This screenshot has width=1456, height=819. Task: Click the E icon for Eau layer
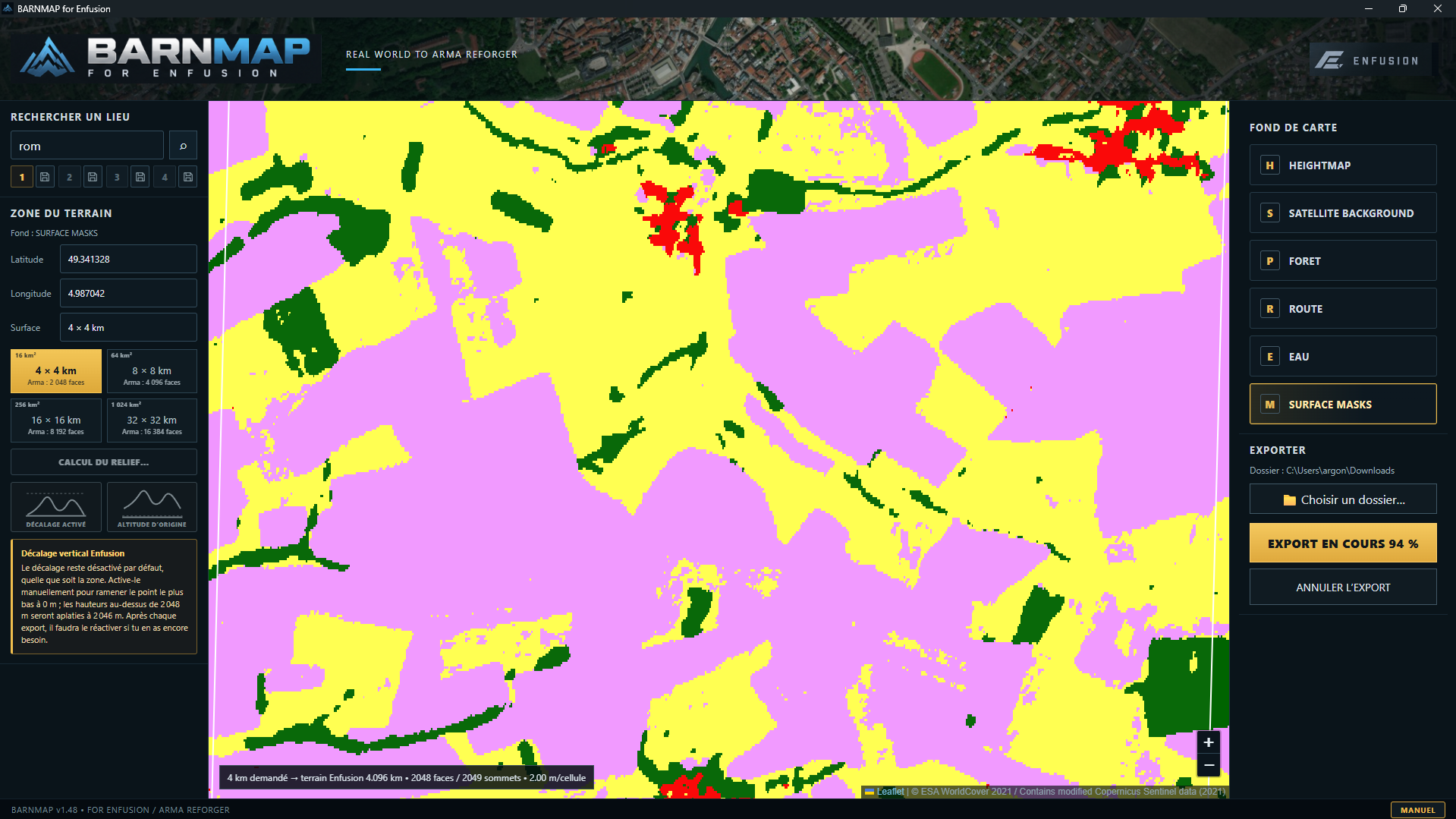click(1270, 357)
